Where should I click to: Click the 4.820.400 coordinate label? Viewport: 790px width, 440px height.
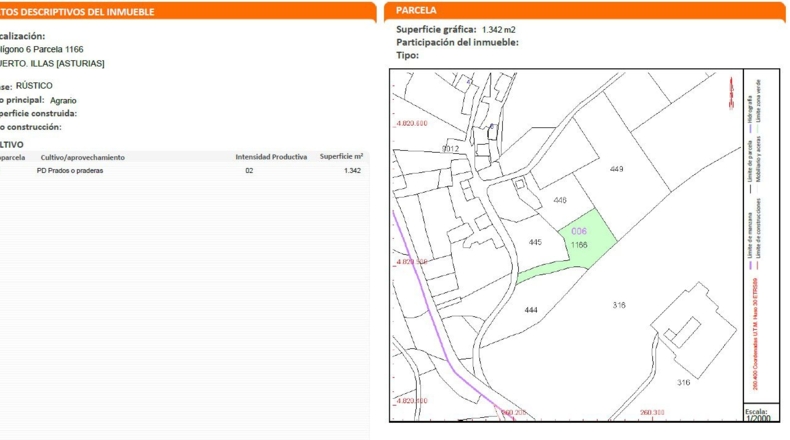[412, 401]
